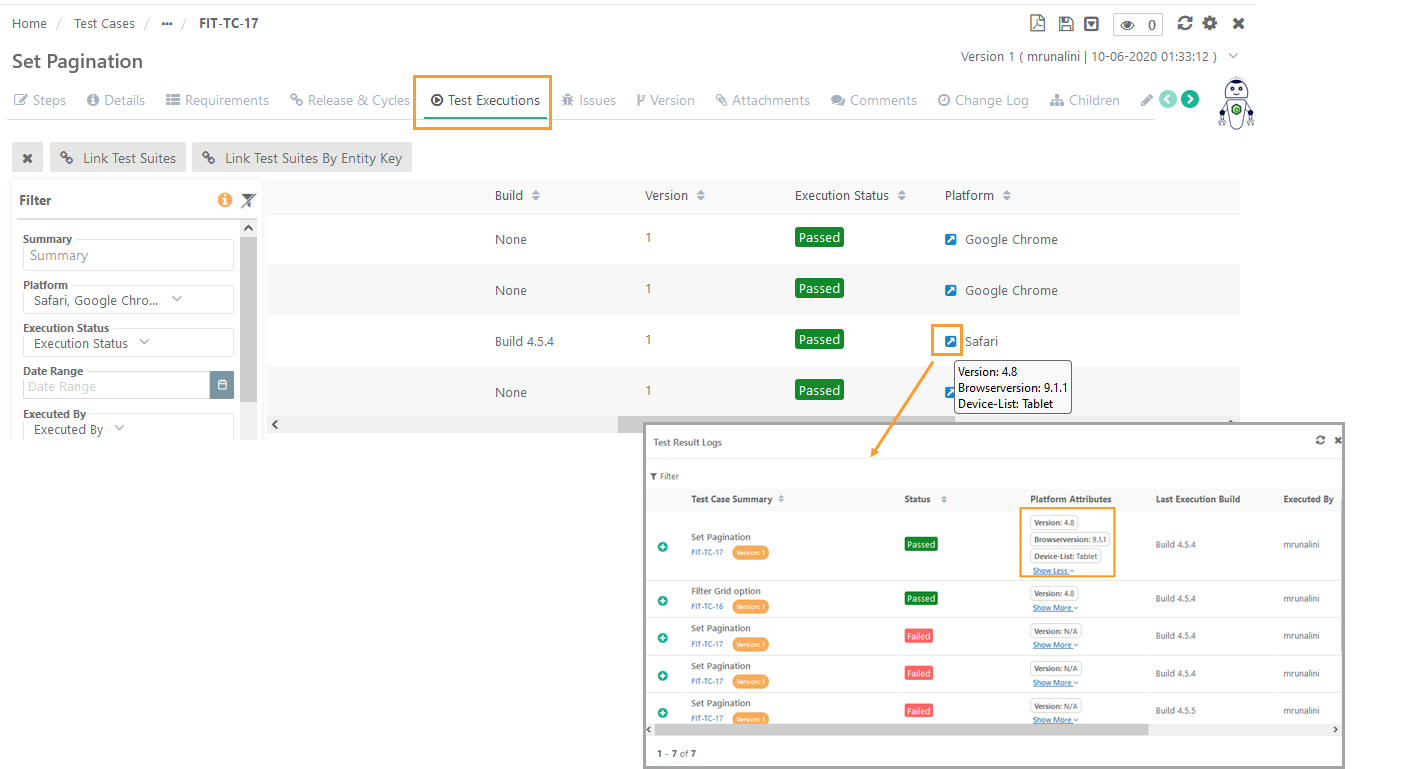The height and width of the screenshot is (769, 1415).
Task: Switch to the Issues tab
Action: point(588,100)
